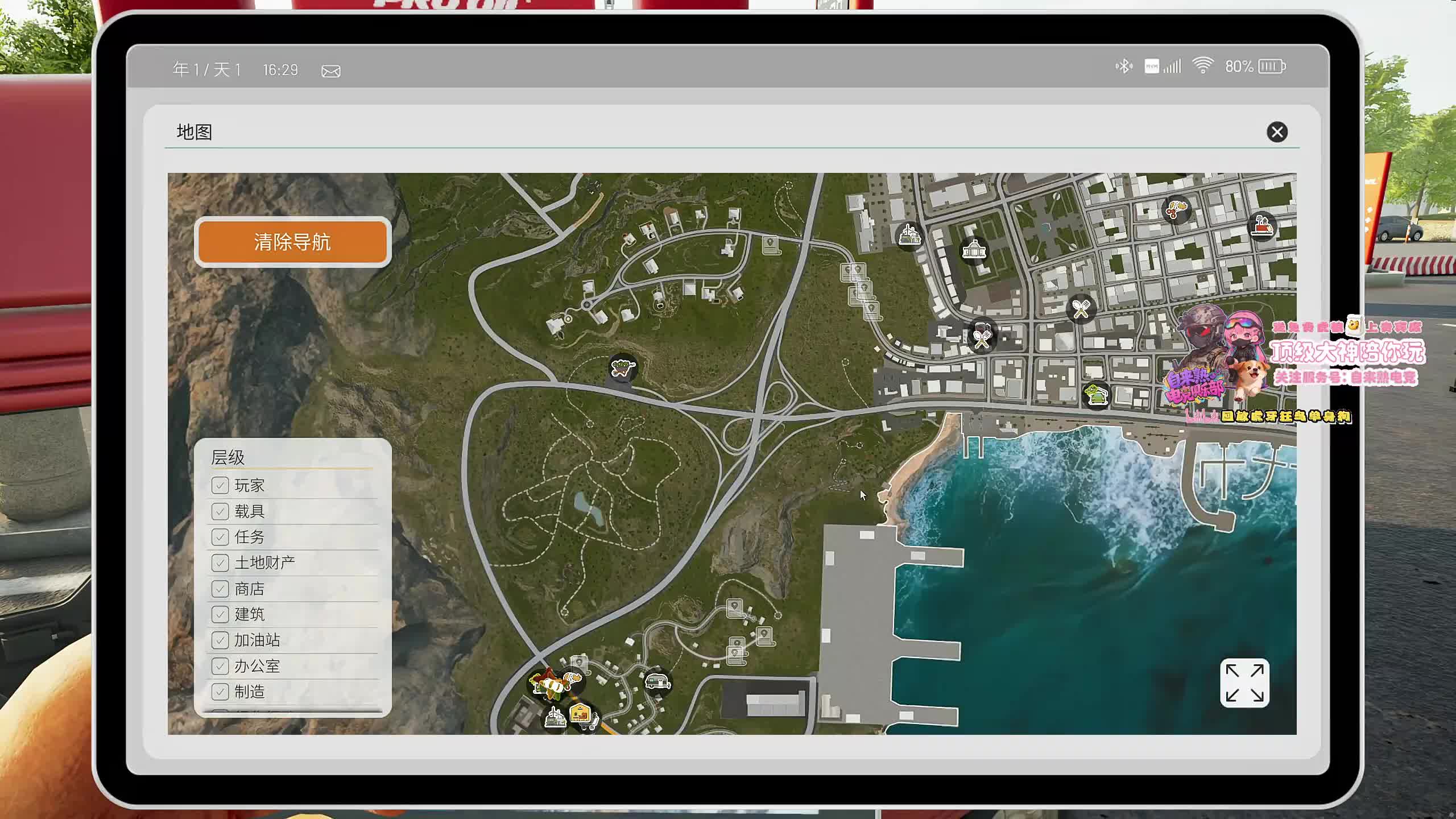Disable the 加油站 layer checkbox
The image size is (1456, 819).
tap(220, 640)
